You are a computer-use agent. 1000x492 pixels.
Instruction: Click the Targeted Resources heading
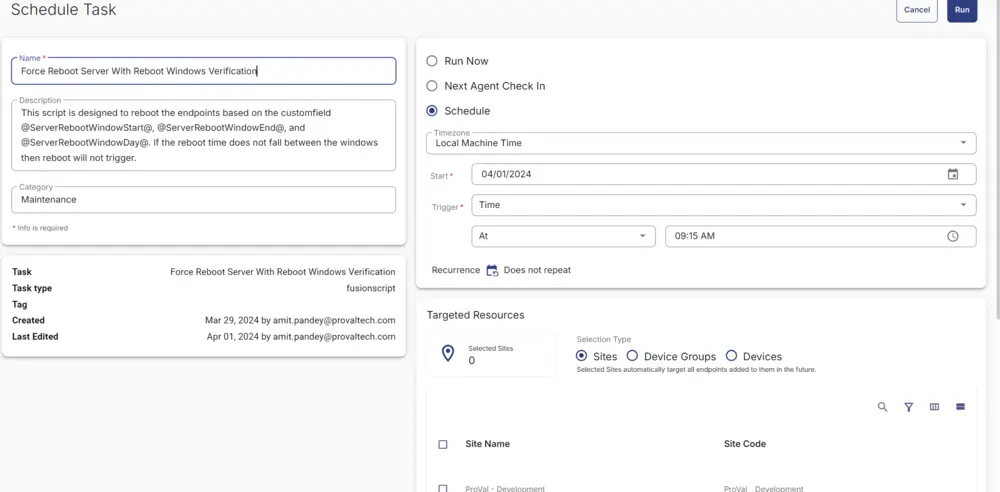(475, 315)
